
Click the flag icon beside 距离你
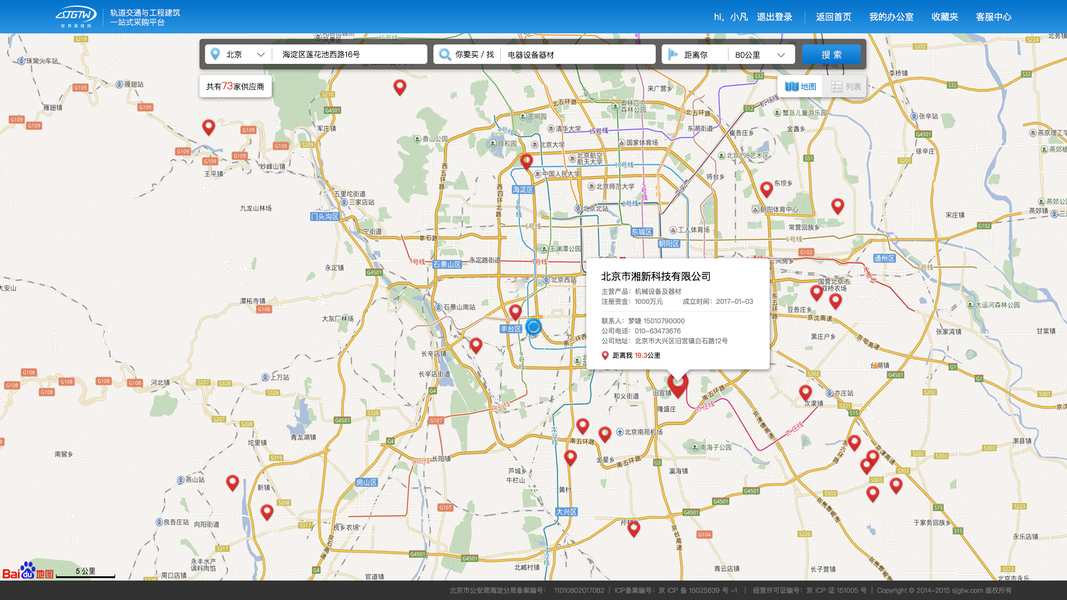[x=673, y=54]
